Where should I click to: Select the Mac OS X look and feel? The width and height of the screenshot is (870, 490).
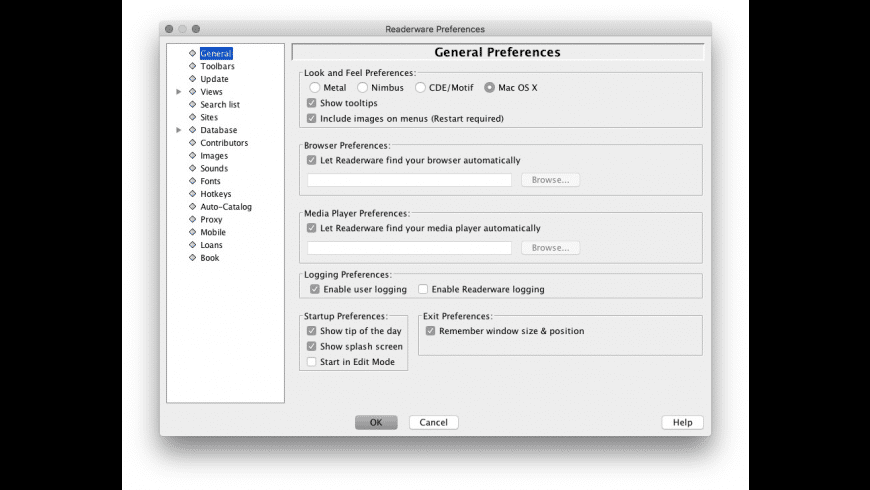(489, 88)
